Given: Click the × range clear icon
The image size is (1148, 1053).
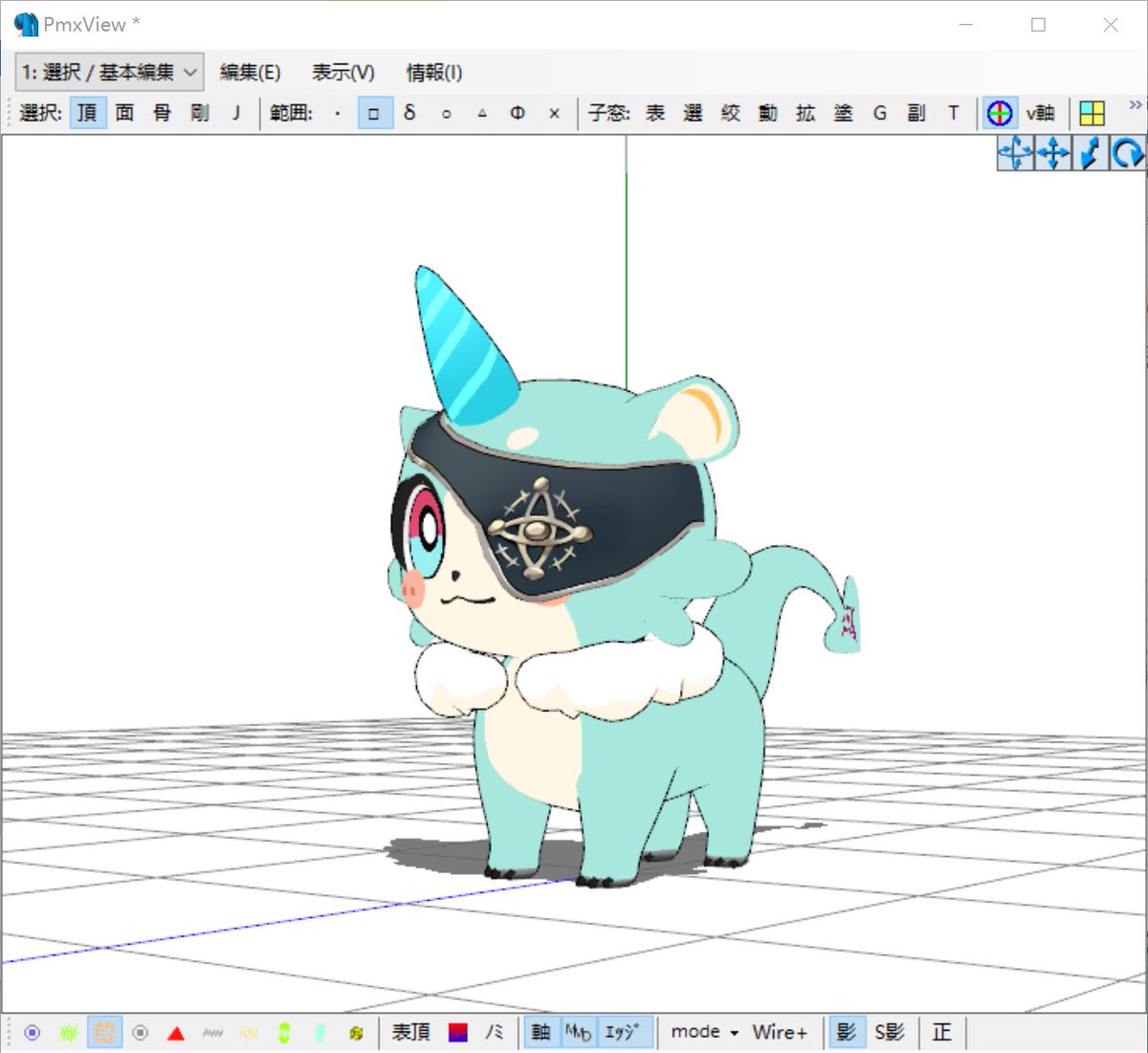Looking at the screenshot, I should (554, 113).
